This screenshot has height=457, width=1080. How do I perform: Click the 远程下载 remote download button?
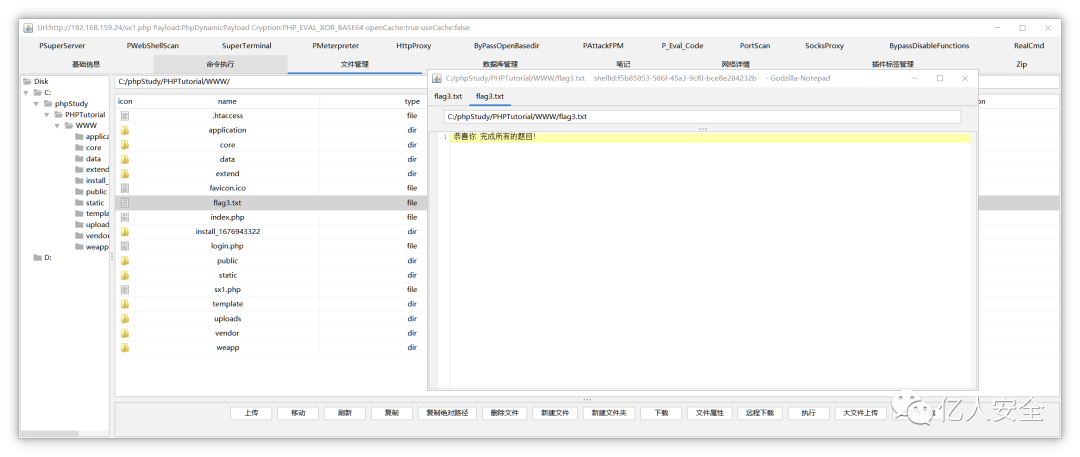click(760, 413)
